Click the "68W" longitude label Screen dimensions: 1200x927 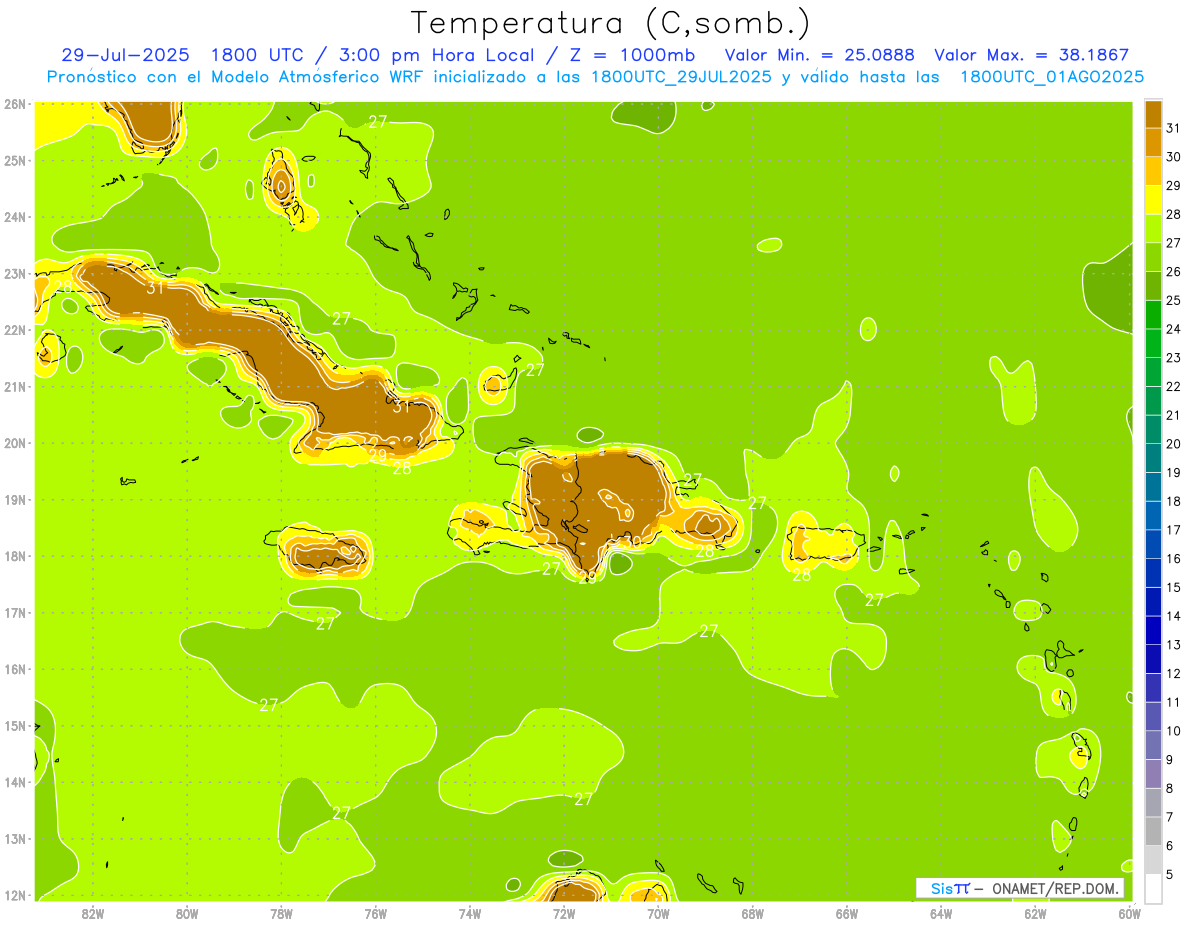[753, 913]
